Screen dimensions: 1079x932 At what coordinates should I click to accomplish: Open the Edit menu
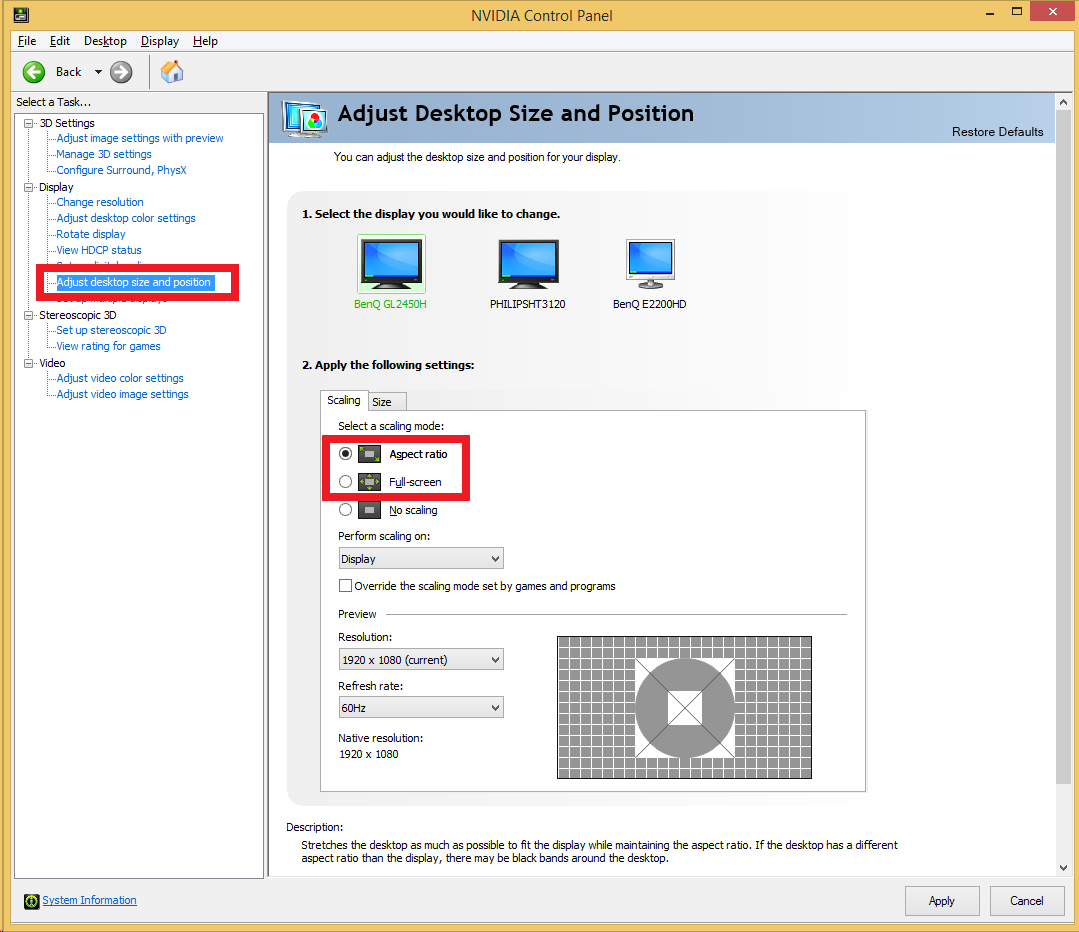(x=60, y=41)
